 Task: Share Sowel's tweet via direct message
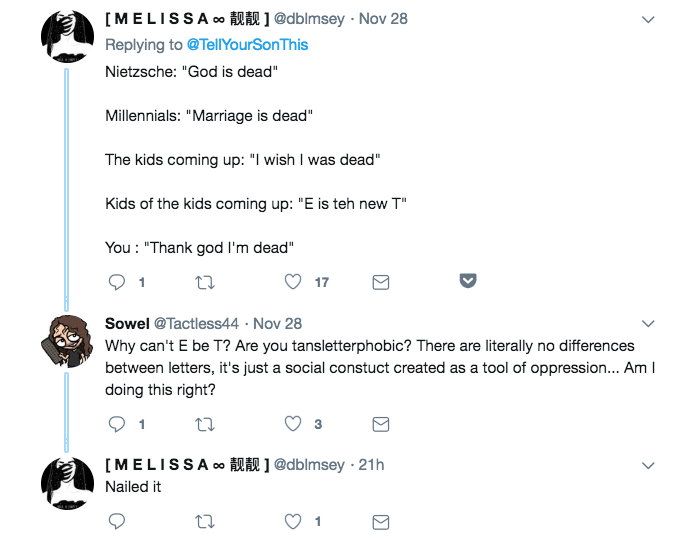pyautogui.click(x=380, y=424)
